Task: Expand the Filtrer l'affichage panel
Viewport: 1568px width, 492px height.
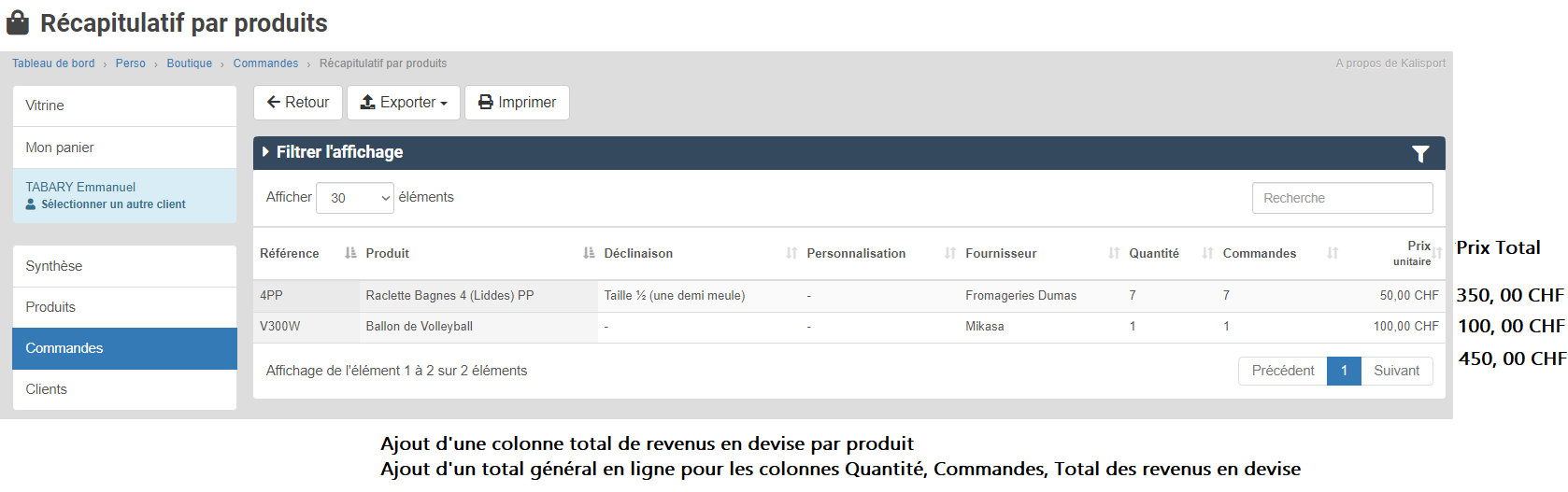Action: click(x=338, y=152)
